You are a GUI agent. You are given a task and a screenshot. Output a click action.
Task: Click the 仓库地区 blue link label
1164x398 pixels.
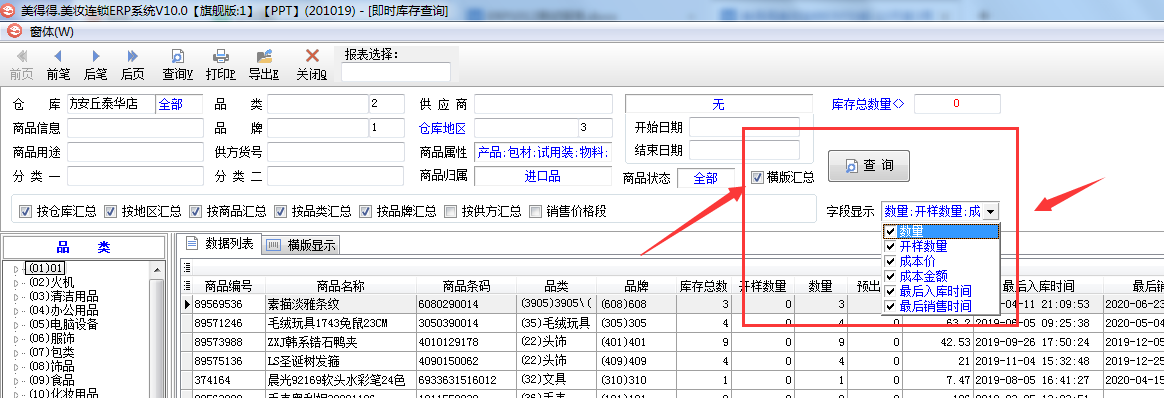(443, 128)
